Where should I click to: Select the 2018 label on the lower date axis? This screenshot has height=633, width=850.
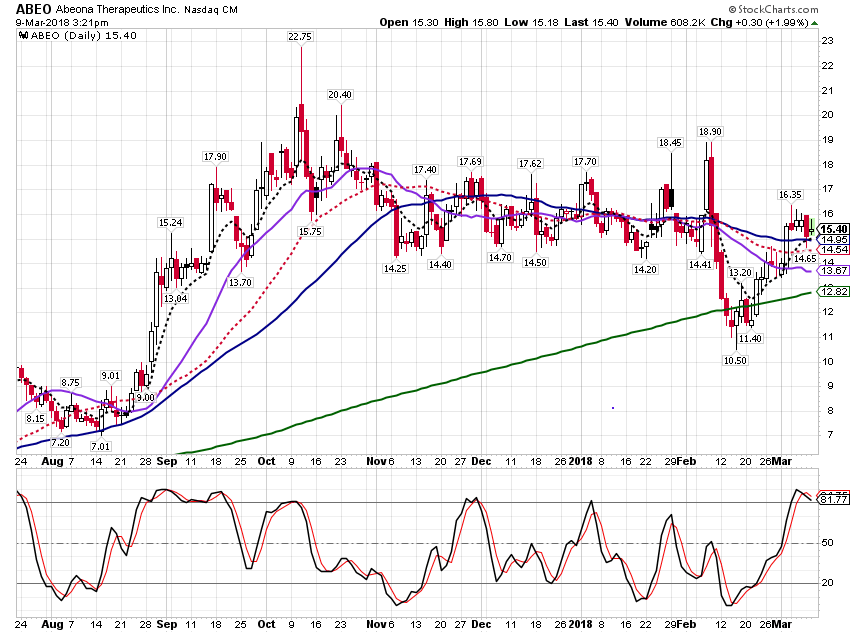581,624
